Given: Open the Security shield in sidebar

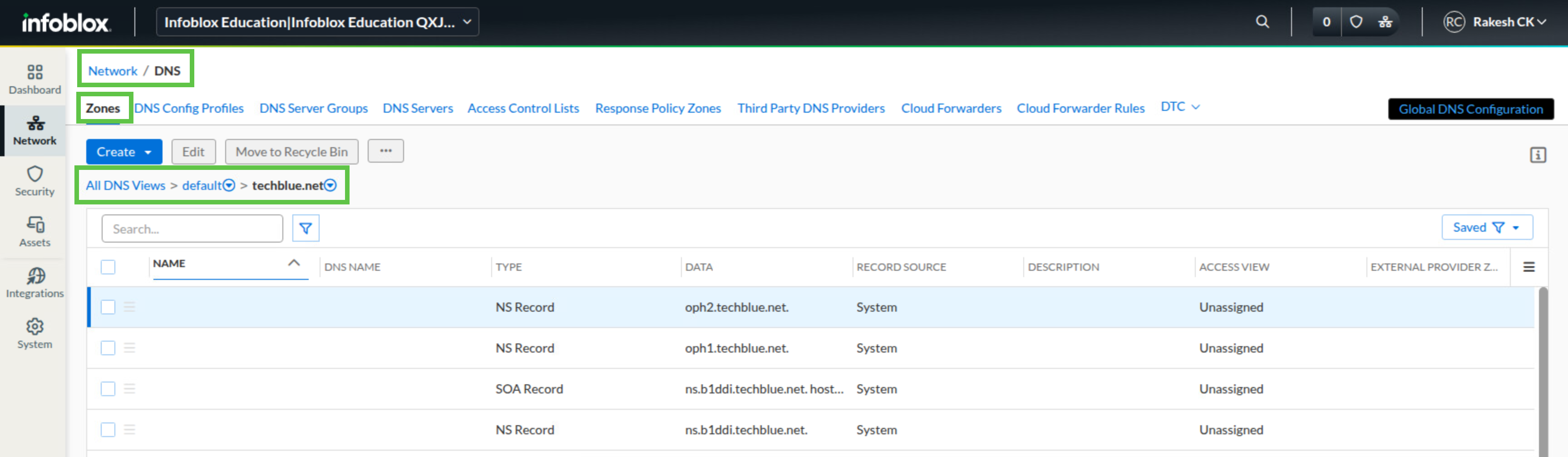Looking at the screenshot, I should click(x=35, y=182).
